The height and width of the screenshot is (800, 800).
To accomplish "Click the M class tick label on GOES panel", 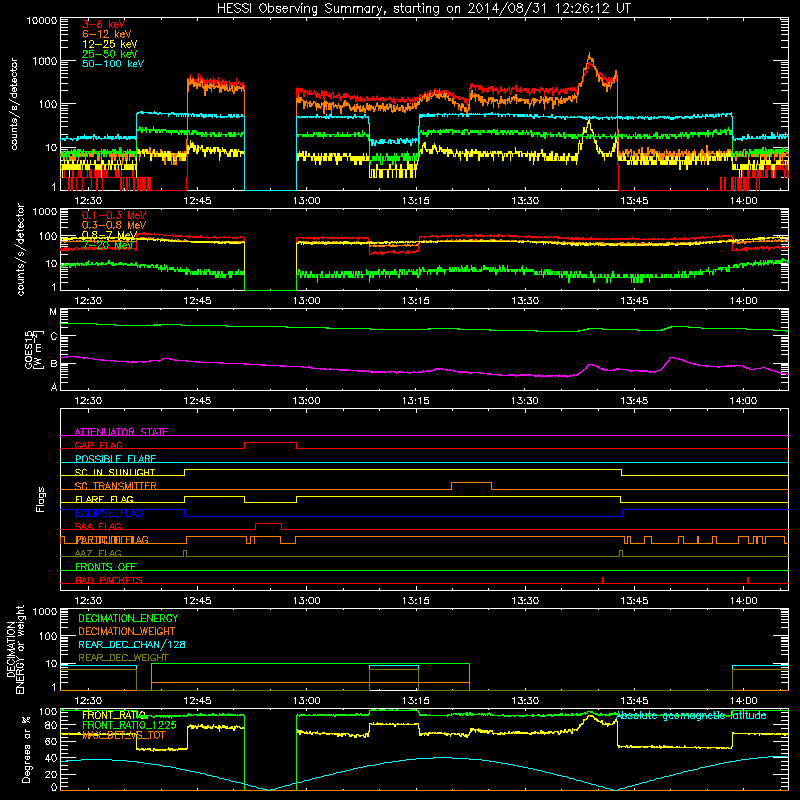I will (x=53, y=312).
